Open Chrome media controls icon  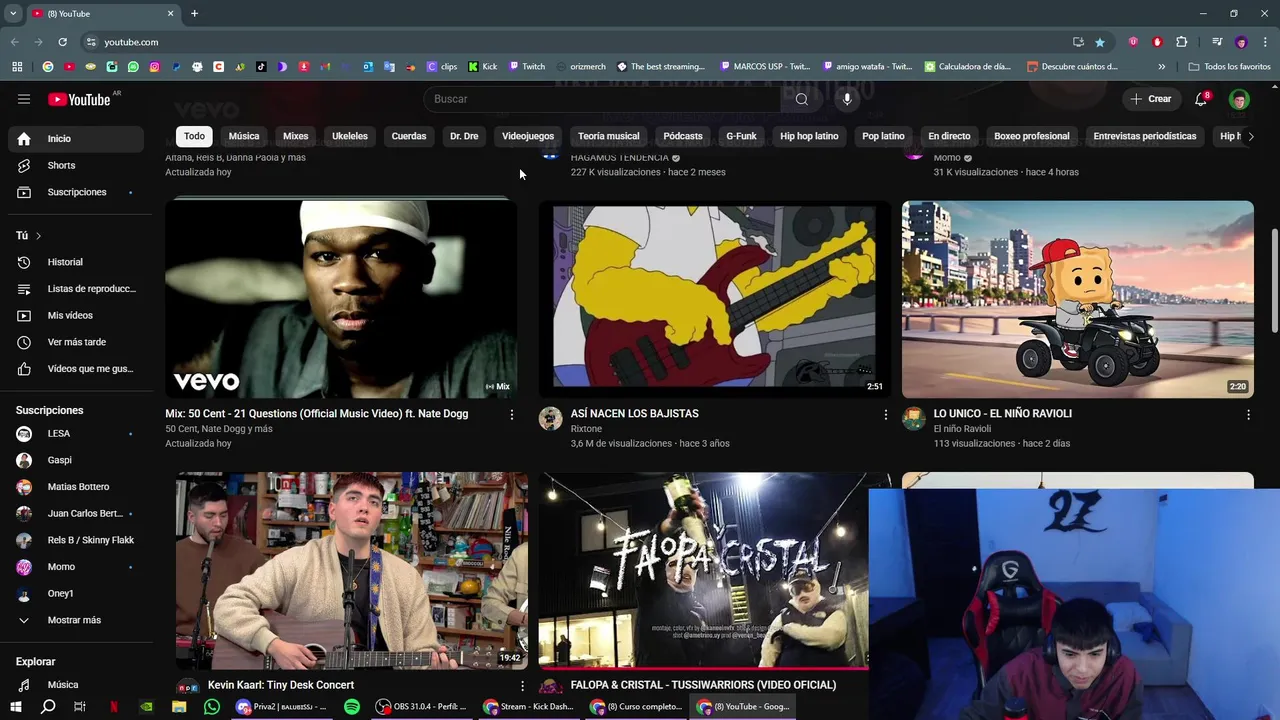(x=1217, y=42)
